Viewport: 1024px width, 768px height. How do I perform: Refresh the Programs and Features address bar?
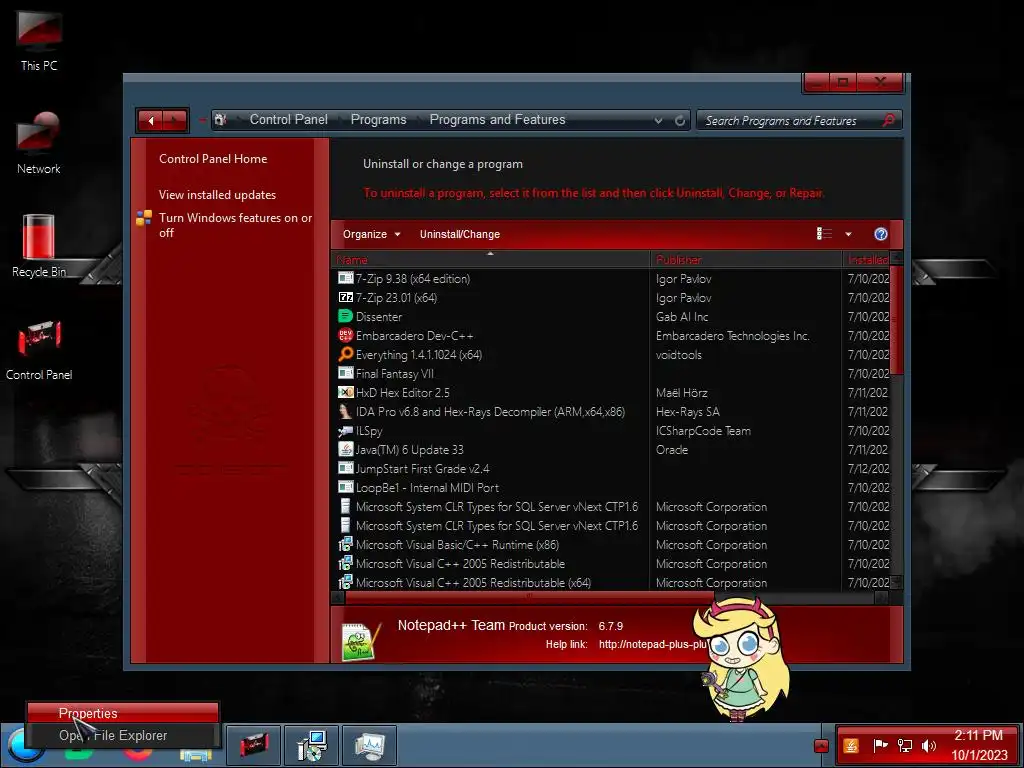coord(680,121)
